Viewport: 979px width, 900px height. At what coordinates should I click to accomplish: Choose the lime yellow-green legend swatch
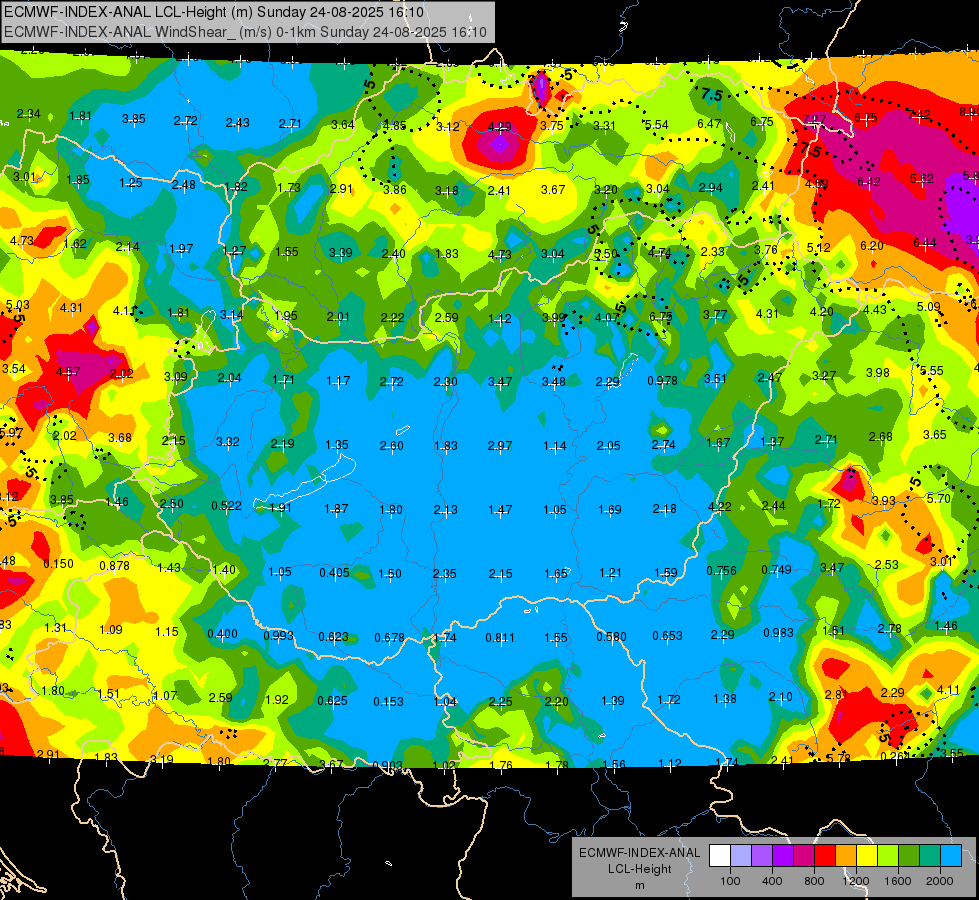[888, 855]
